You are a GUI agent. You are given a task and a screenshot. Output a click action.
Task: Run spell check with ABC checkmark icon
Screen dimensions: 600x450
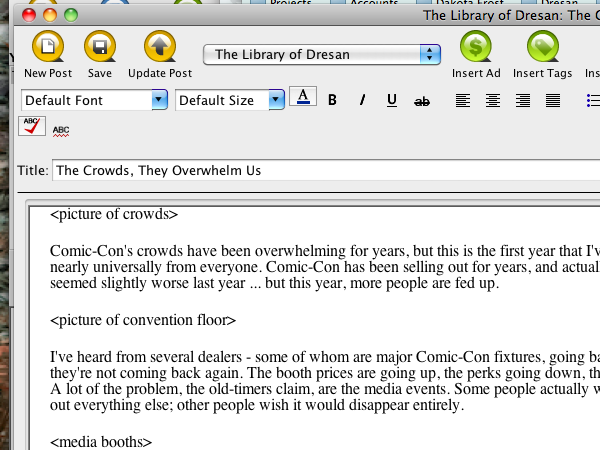(32, 126)
